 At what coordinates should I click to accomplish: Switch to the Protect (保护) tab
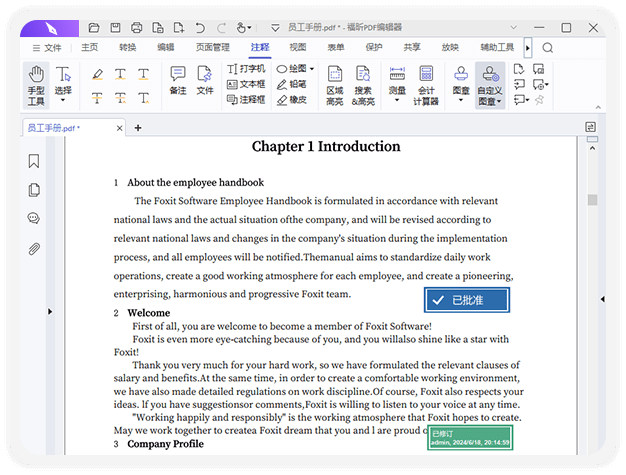click(x=374, y=48)
